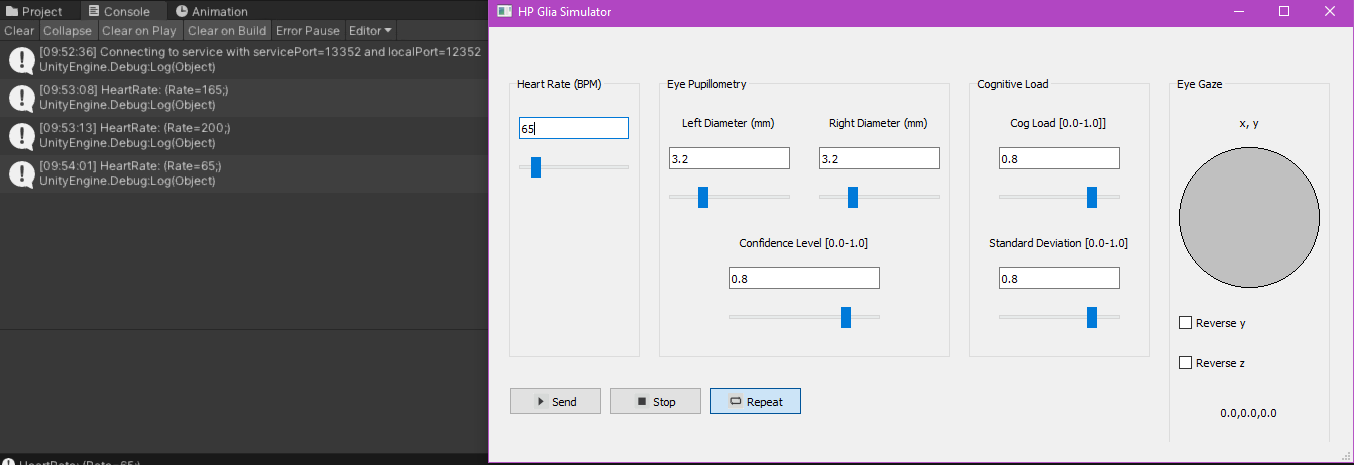
Task: Click the Left Diameter input field
Action: [x=729, y=158]
